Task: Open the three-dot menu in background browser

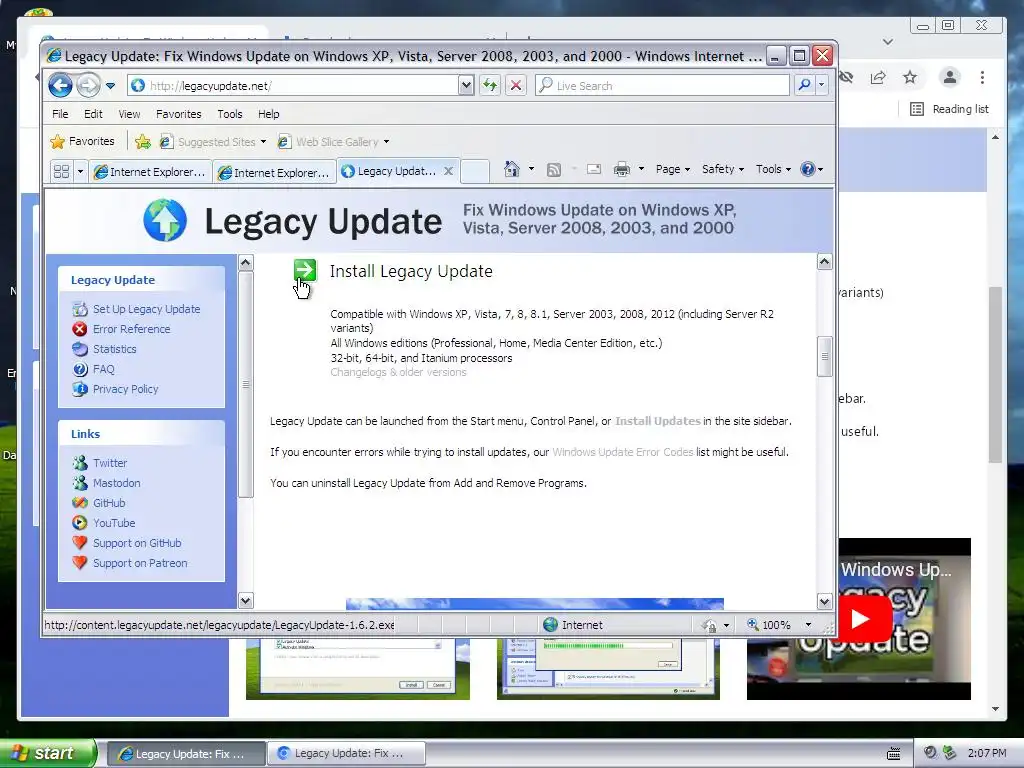Action: (x=982, y=78)
